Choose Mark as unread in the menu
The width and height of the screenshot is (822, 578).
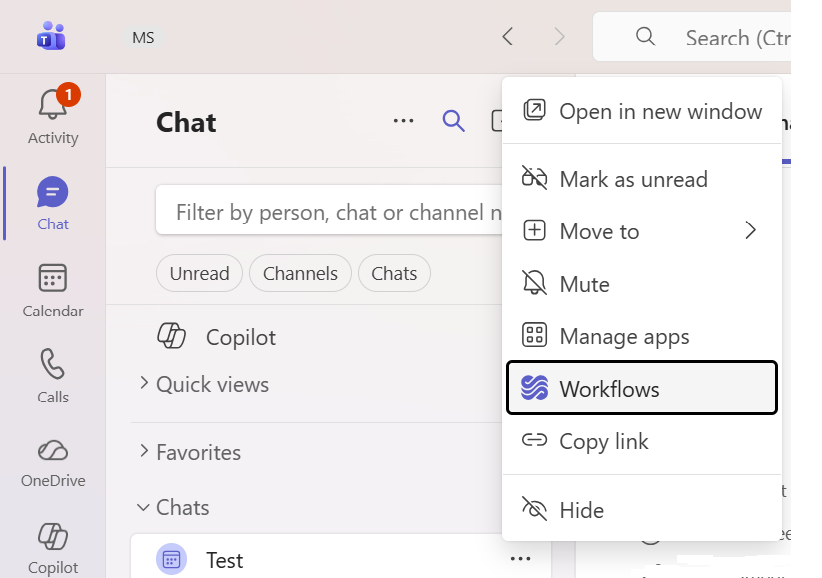coord(641,179)
